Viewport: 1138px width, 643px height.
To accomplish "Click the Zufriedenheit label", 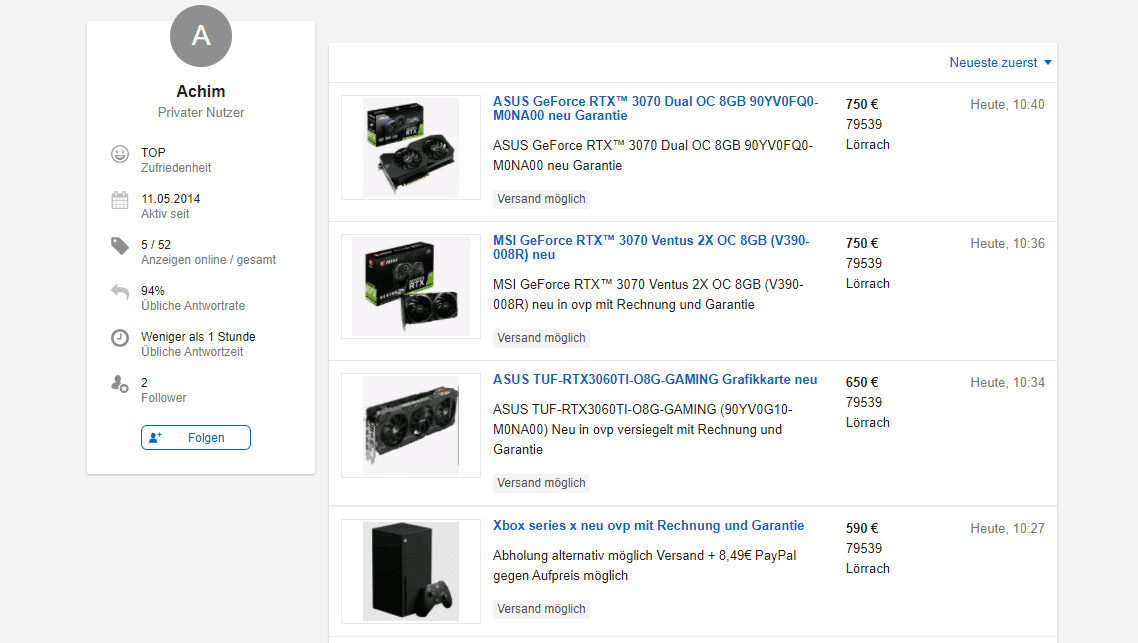I will click(x=176, y=168).
